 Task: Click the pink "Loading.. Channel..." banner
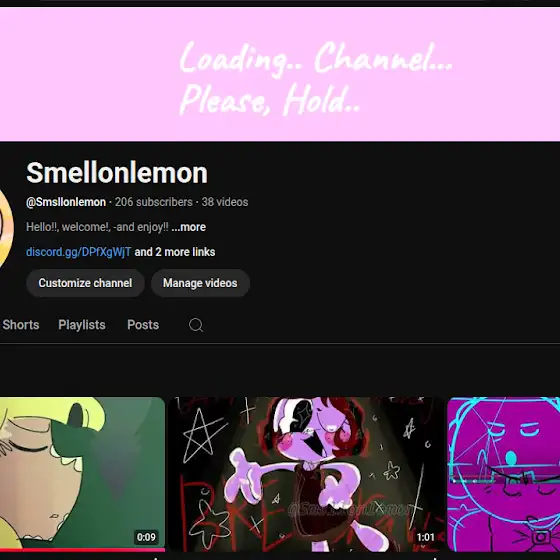click(x=280, y=74)
